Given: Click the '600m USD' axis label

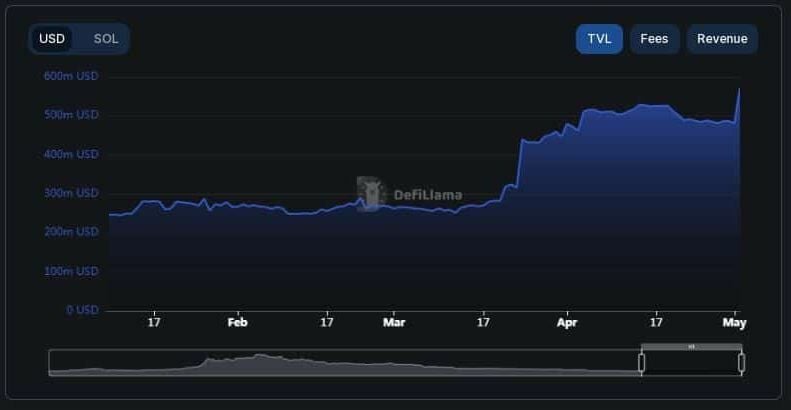Looking at the screenshot, I should point(71,76).
